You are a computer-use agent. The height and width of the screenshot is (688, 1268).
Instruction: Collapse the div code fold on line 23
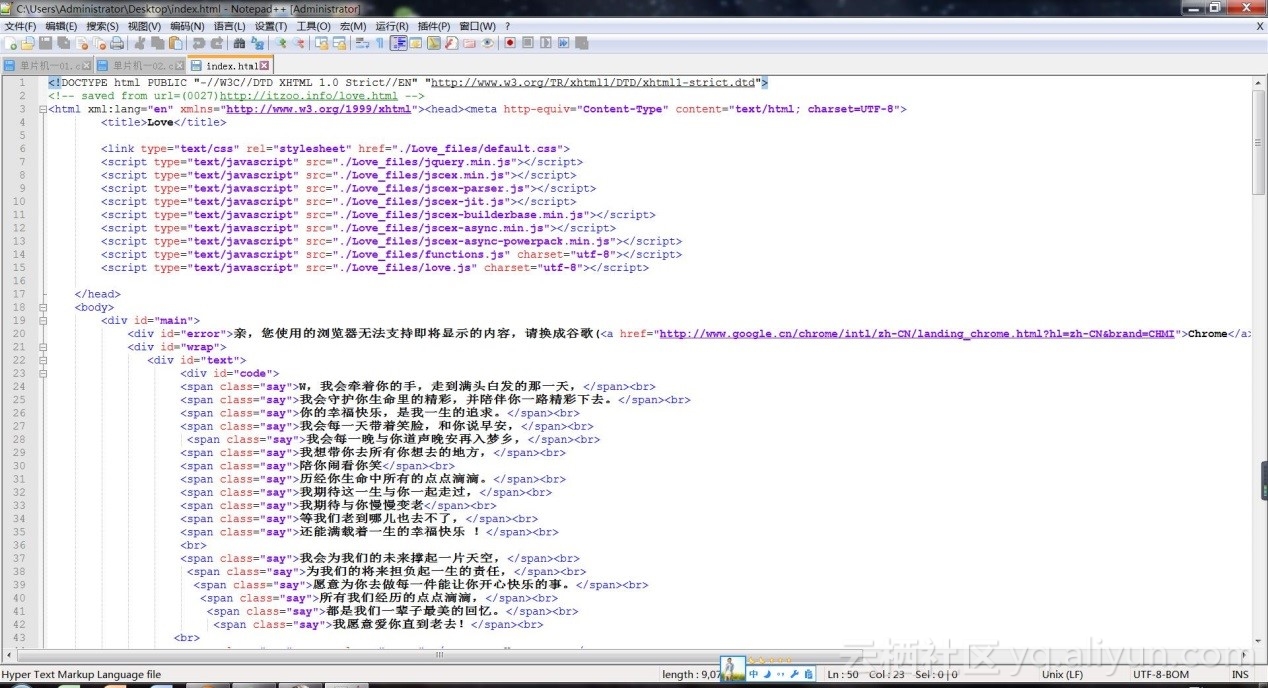point(42,373)
